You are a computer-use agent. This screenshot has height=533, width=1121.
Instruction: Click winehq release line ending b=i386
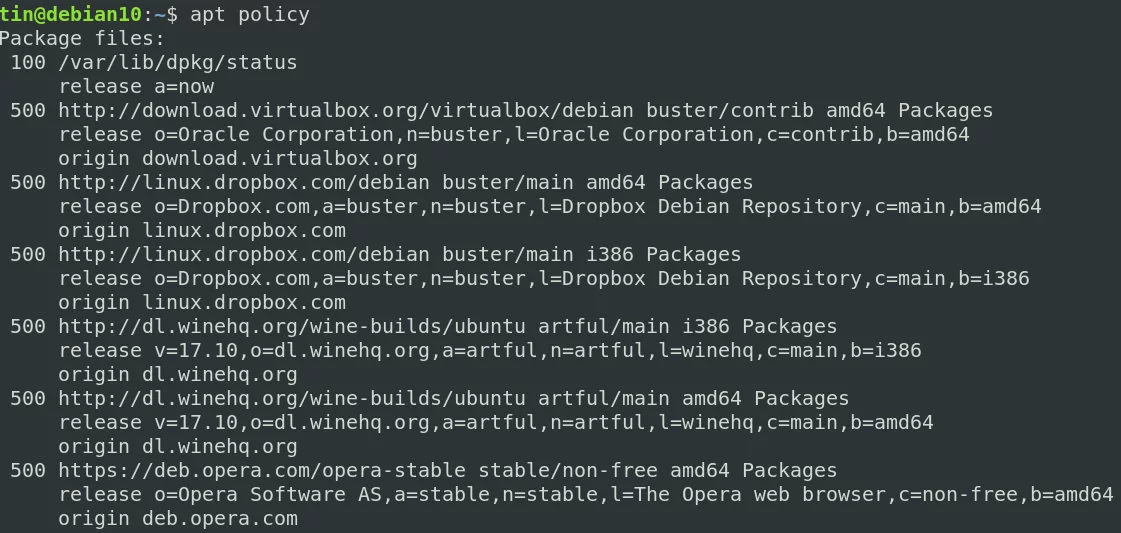pos(490,351)
